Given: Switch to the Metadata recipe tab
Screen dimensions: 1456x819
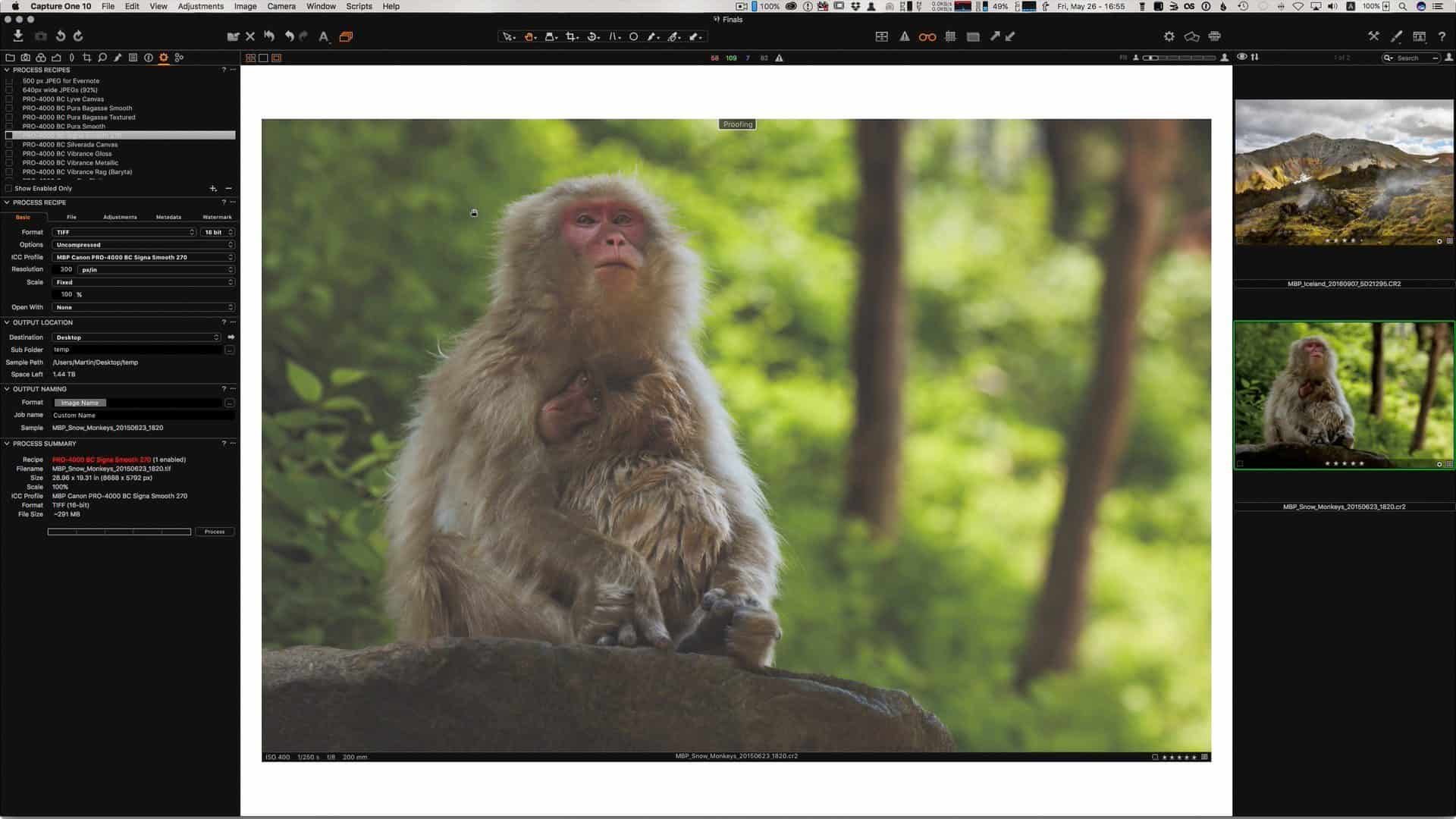Looking at the screenshot, I should pos(168,217).
